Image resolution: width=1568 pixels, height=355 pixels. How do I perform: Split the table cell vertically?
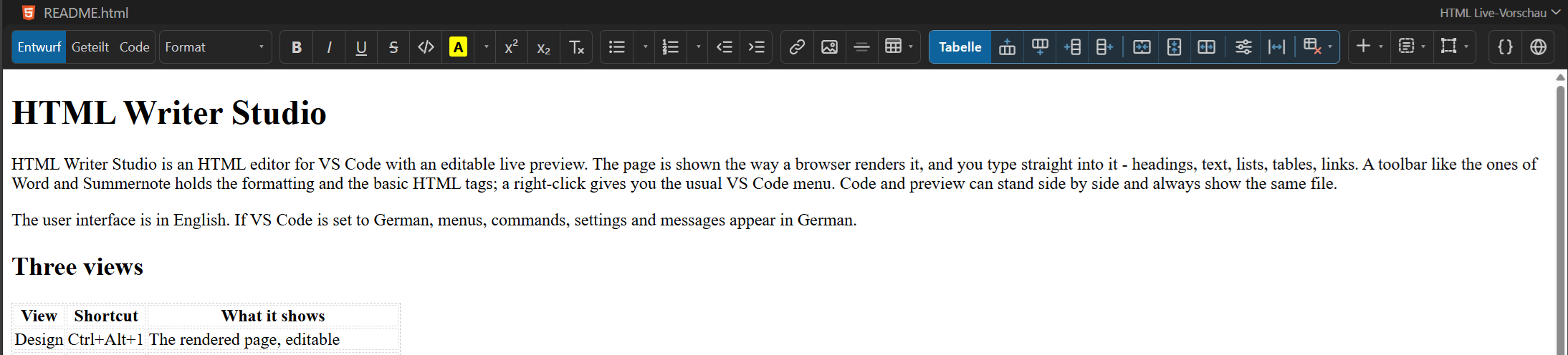1174,47
